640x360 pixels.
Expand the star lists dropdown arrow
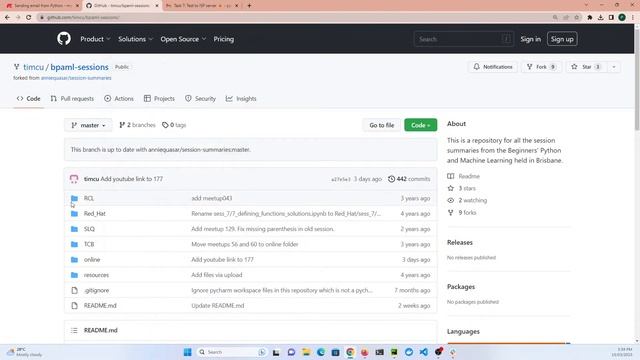click(x=613, y=67)
